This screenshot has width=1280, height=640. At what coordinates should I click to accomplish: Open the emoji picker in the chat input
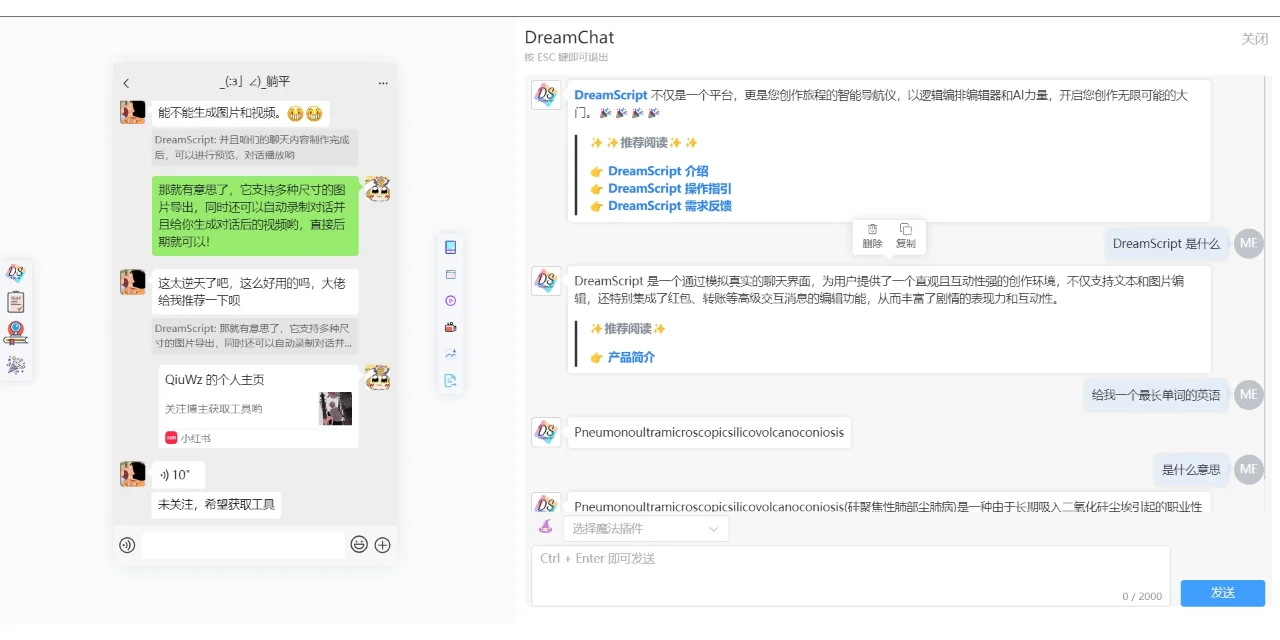[359, 545]
